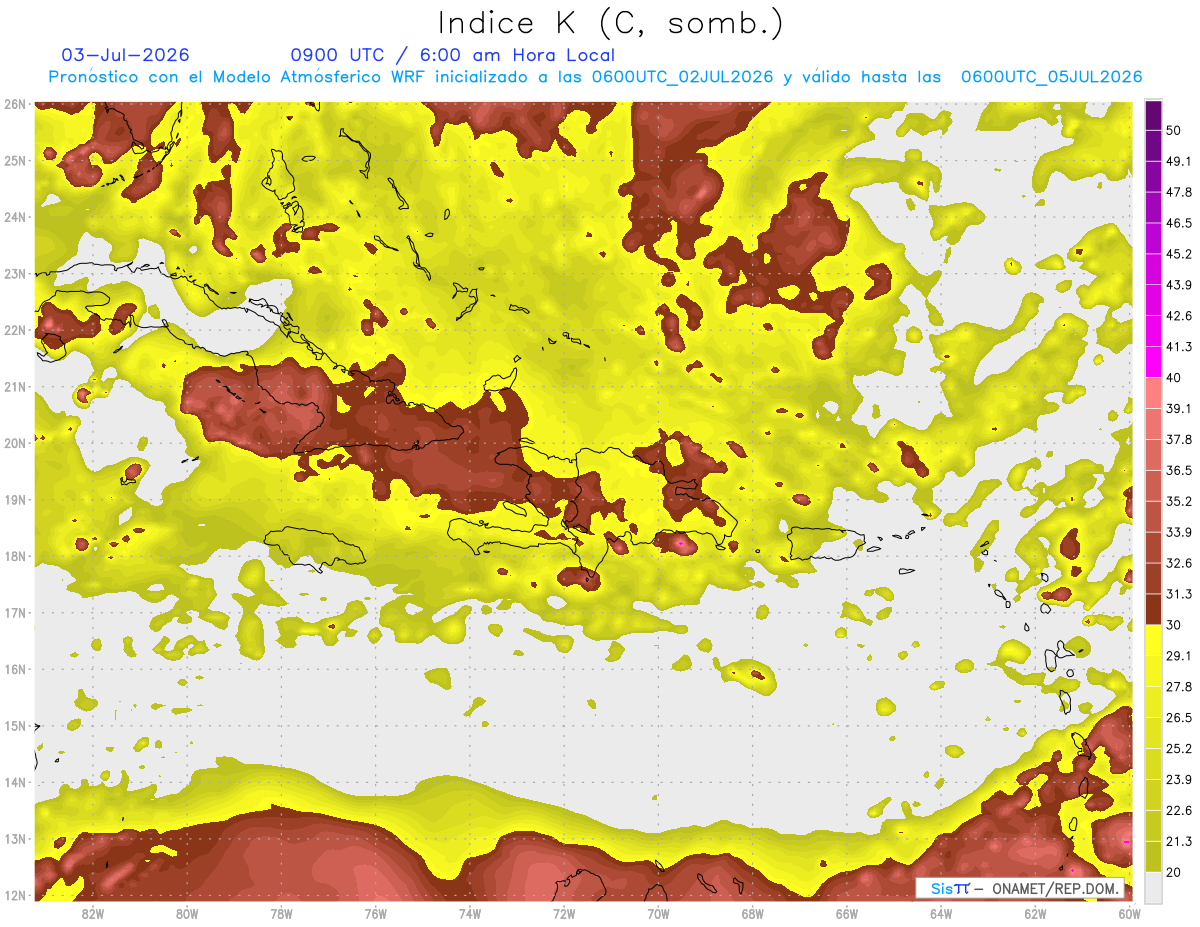
Task: Click the "Pronóstico con el Modelo Atmósferico WRF" description line
Action: coord(595,77)
